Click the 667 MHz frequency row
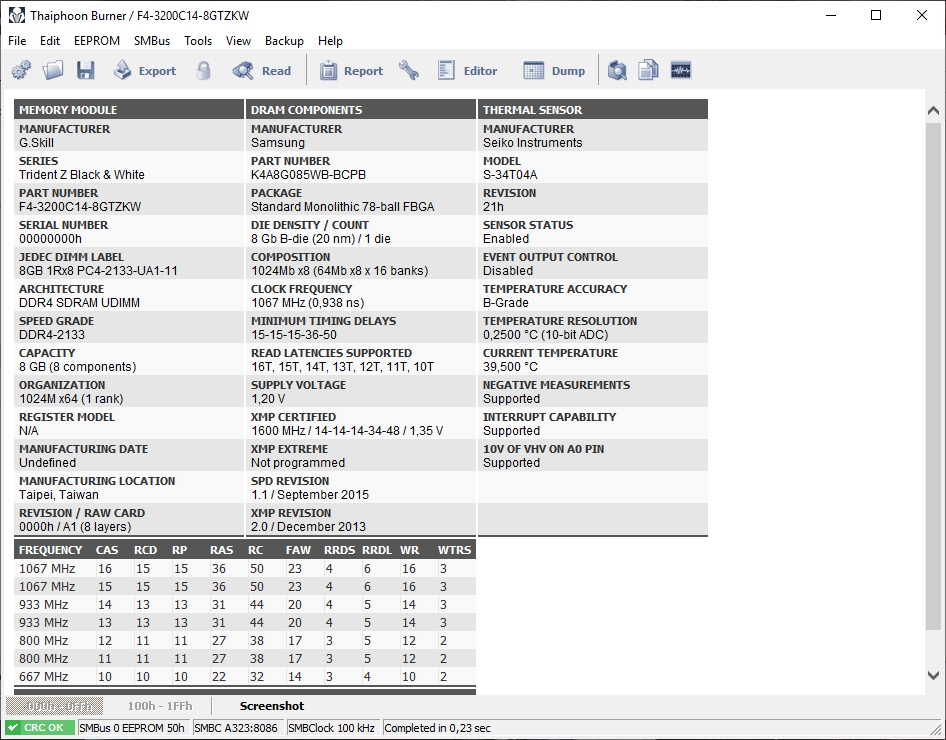The width and height of the screenshot is (946, 740). pyautogui.click(x=245, y=677)
